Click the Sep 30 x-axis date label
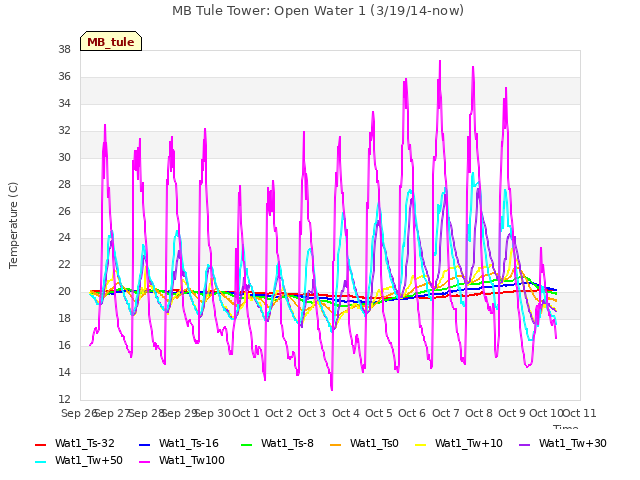 pos(212,413)
